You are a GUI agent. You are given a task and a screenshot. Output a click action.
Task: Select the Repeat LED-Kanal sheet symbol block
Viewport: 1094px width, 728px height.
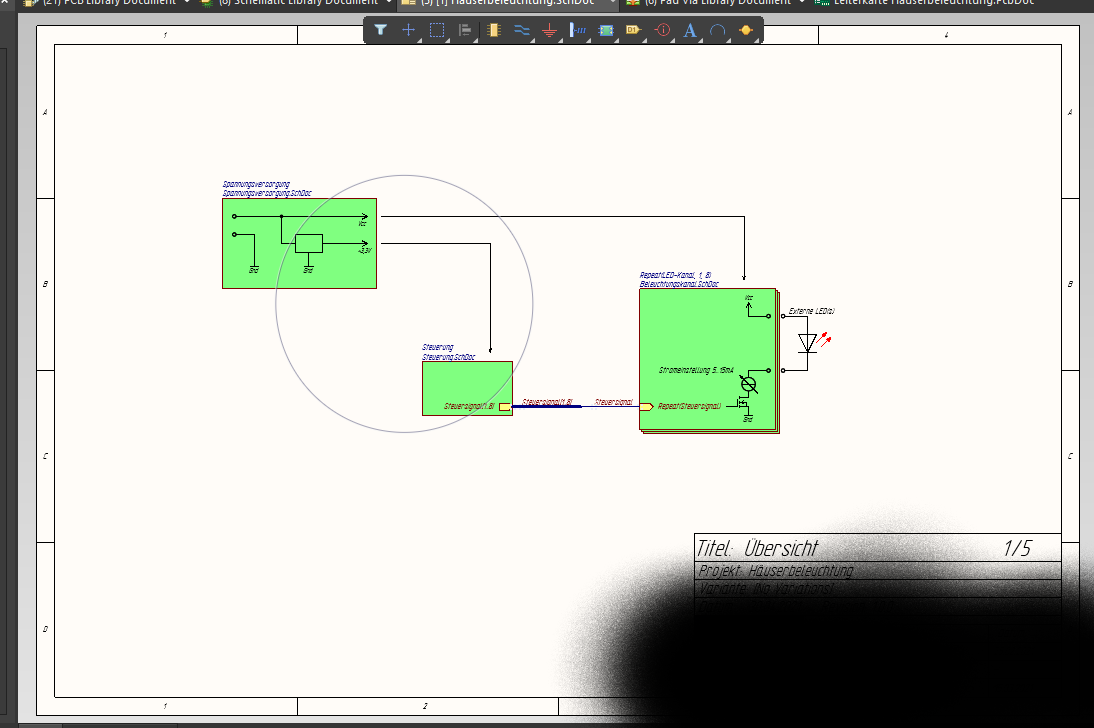(x=708, y=360)
